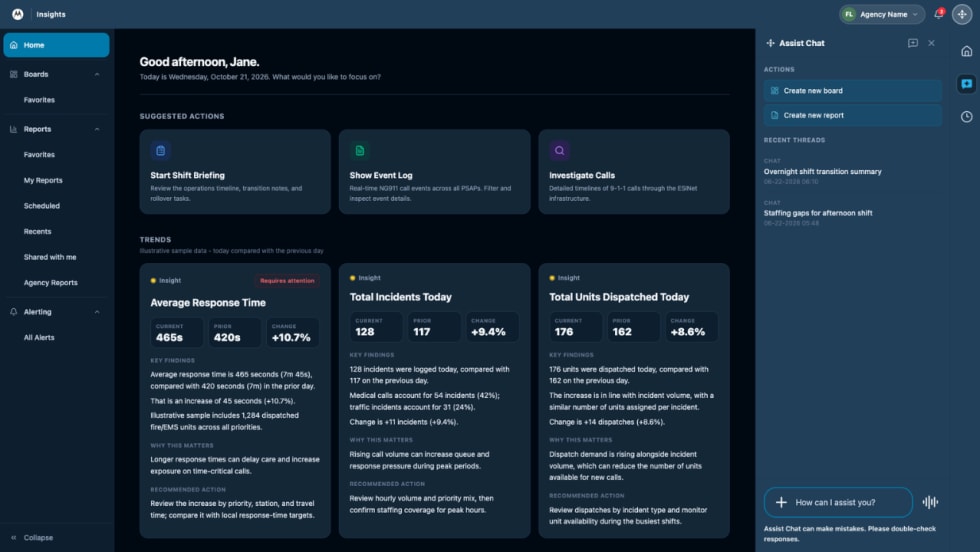Screen dimensions: 980x552
Task: Open Overnight shift transition summary thread
Action: 822,171
